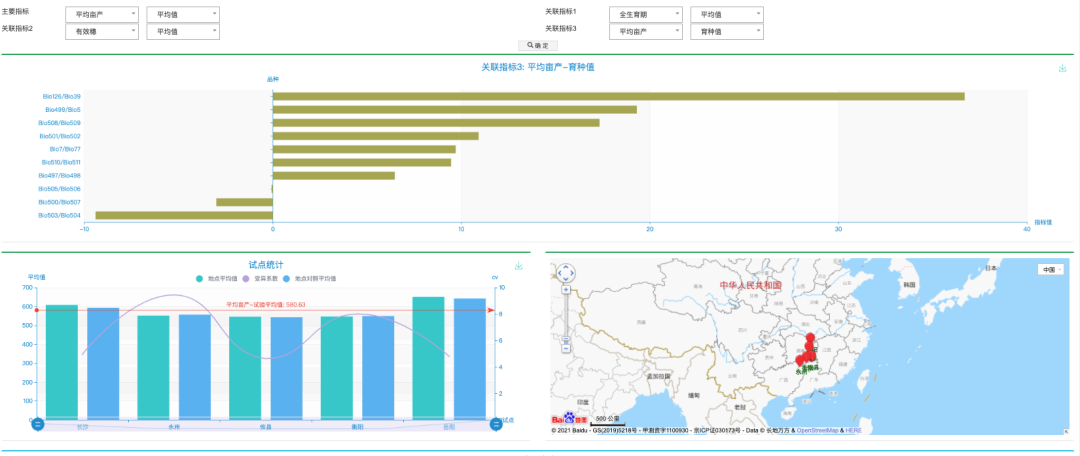This screenshot has width=1080, height=456.
Task: Zoom out the Baidu map
Action: click(565, 348)
